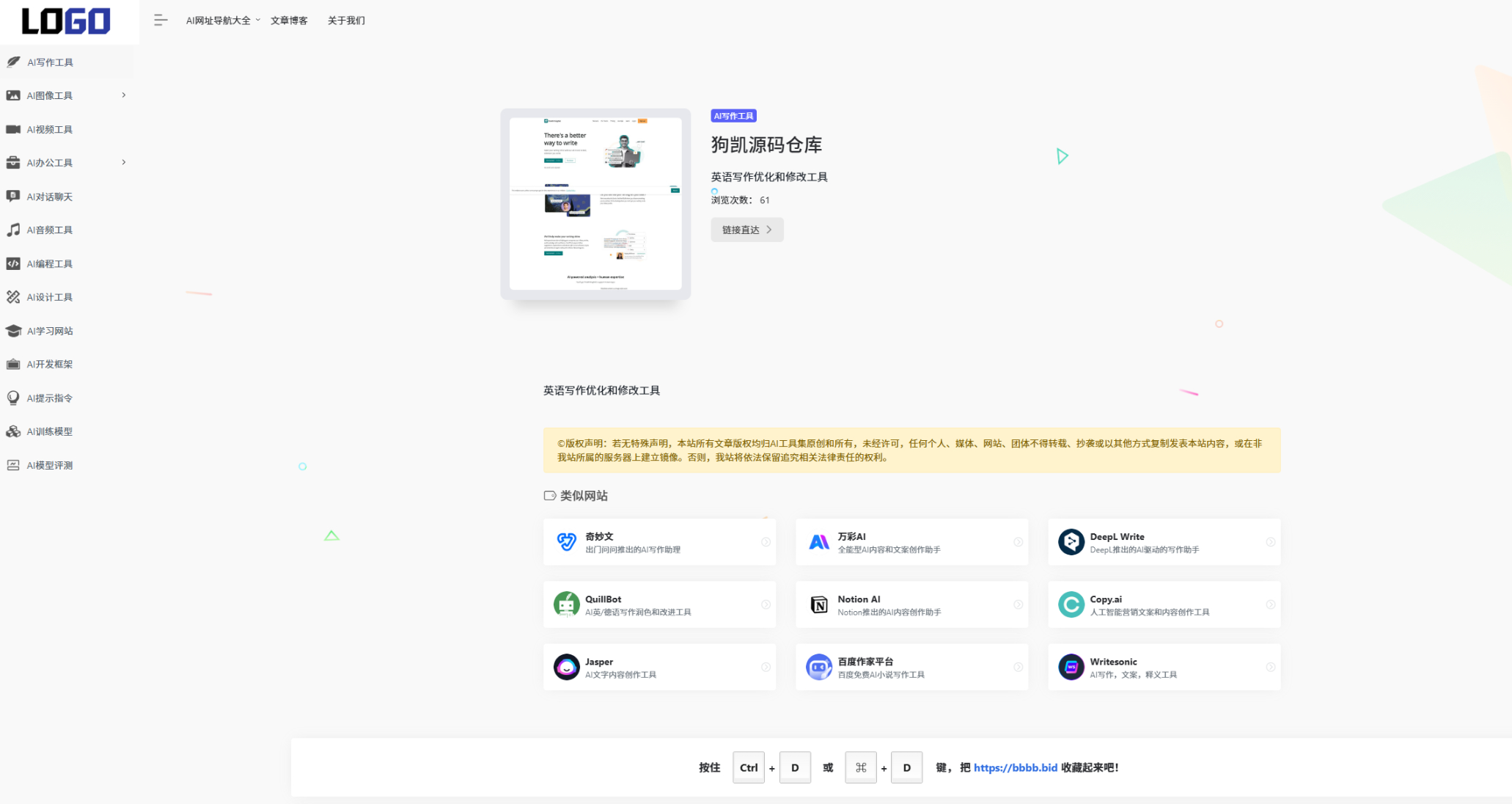Select AI写作工具 in the sidebar
The width and height of the screenshot is (1512, 804).
67,62
